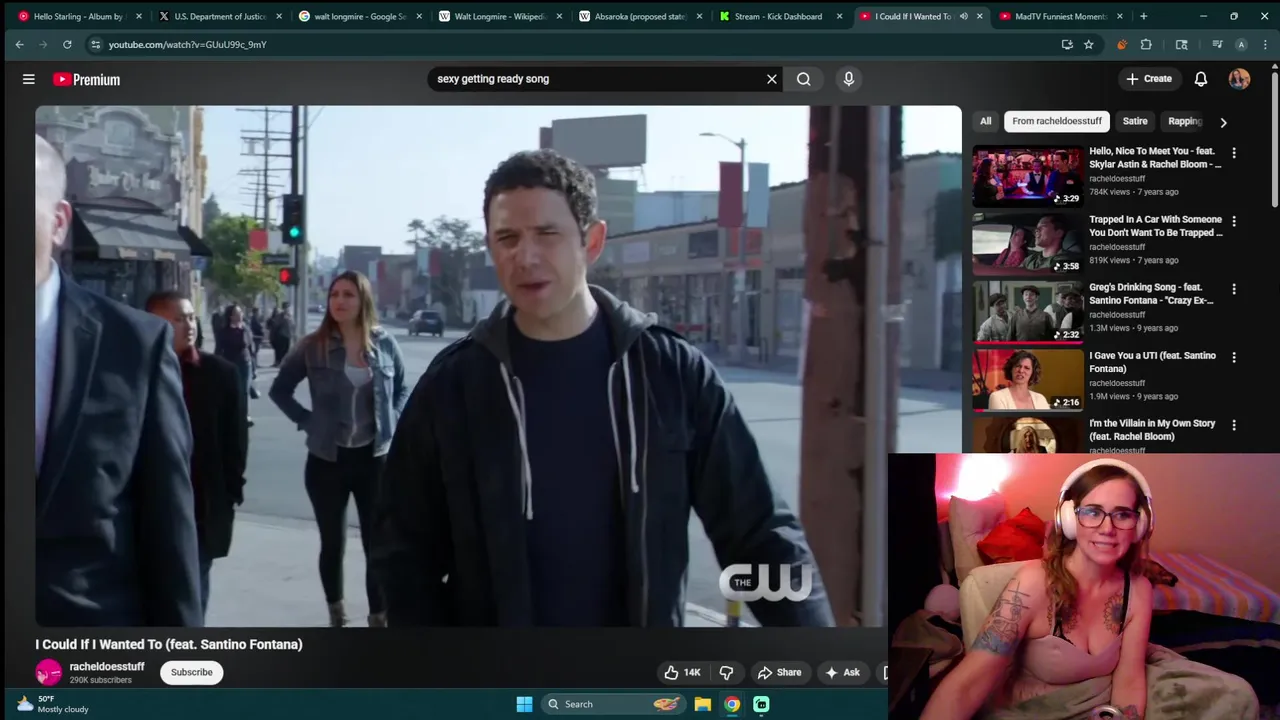
Task: Open the Hello, Nice To Meet You video thumbnail
Action: [x=1028, y=176]
